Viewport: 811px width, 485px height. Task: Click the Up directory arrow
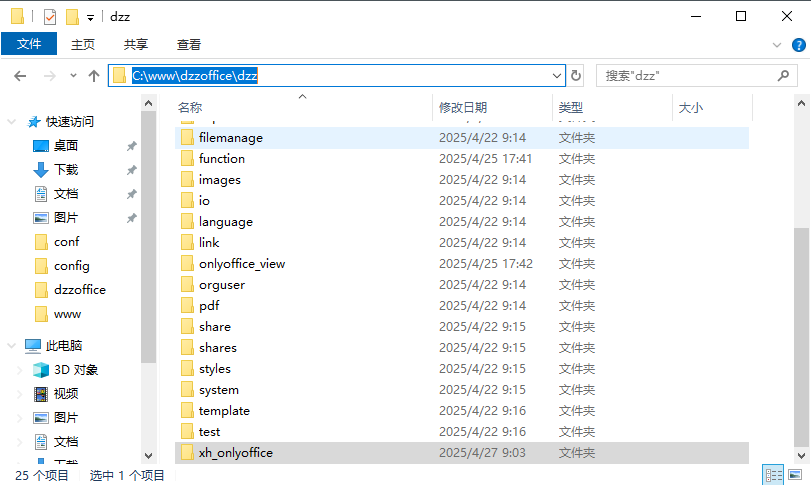(94, 76)
